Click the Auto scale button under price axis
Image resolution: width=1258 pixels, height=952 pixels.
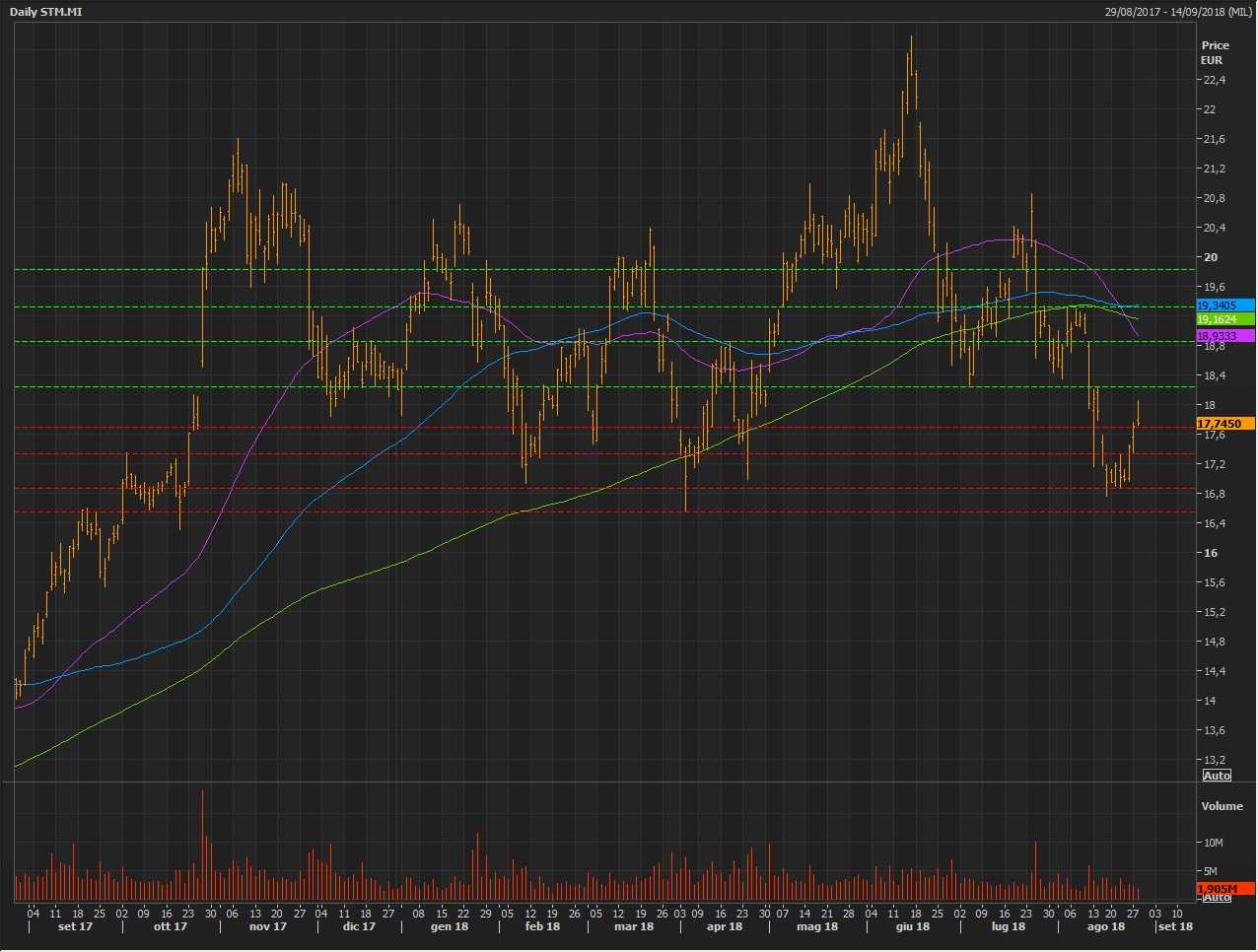(x=1217, y=776)
